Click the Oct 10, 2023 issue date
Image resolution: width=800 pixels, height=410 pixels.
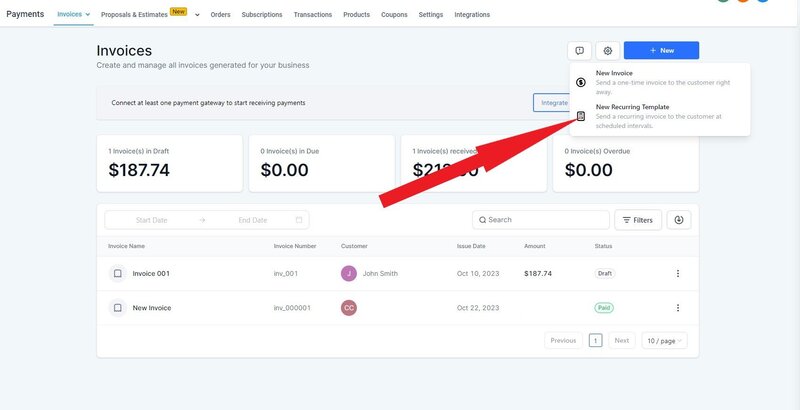[x=478, y=273]
